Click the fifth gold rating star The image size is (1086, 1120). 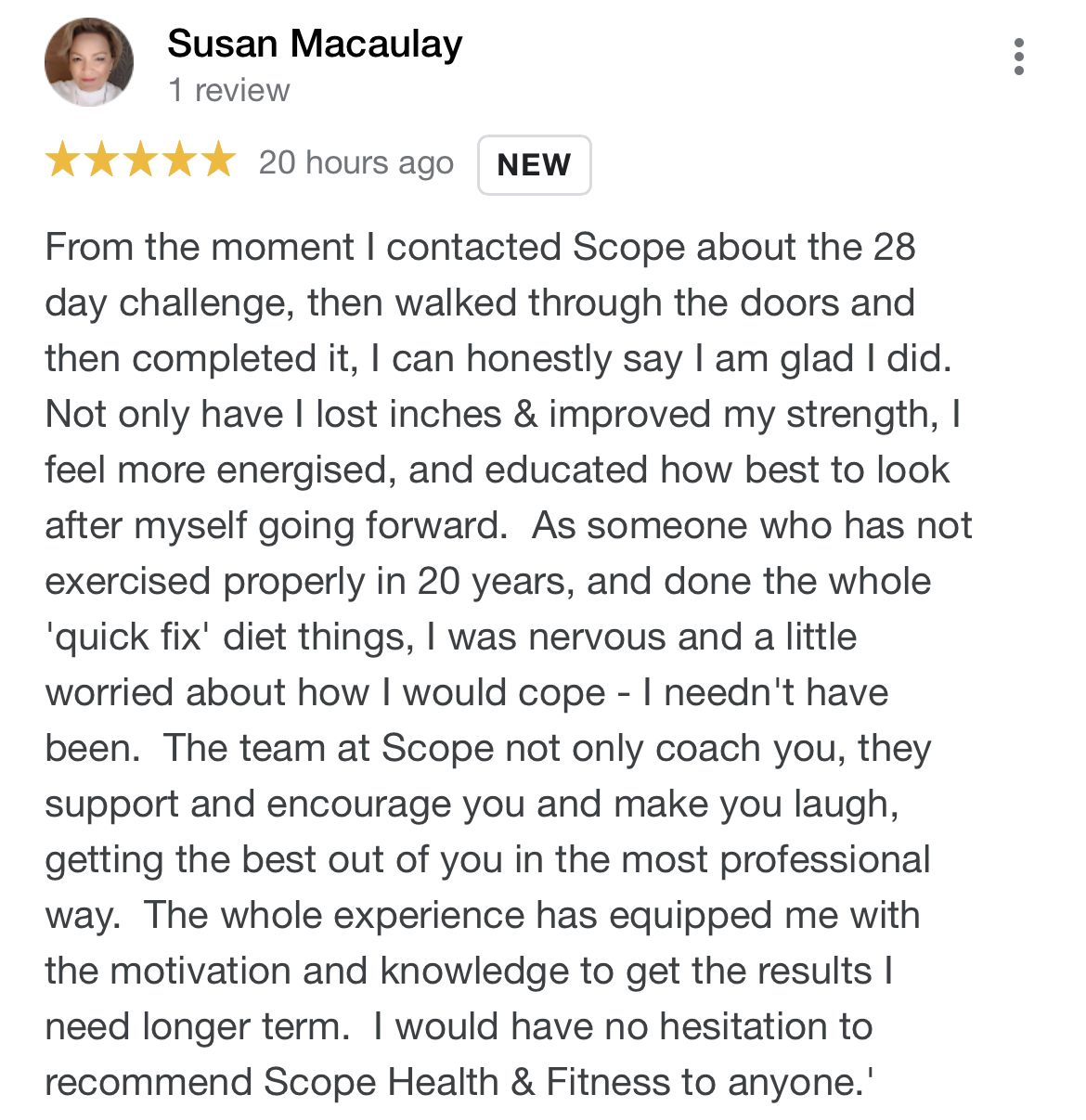point(218,161)
